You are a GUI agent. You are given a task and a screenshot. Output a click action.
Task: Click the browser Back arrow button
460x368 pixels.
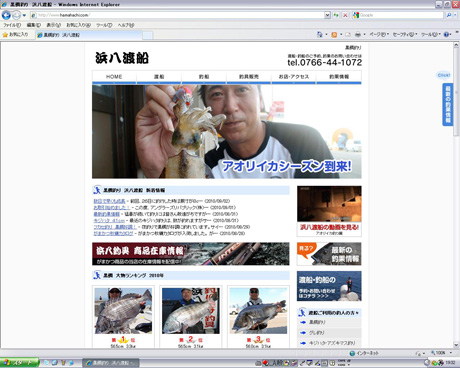(x=6, y=15)
